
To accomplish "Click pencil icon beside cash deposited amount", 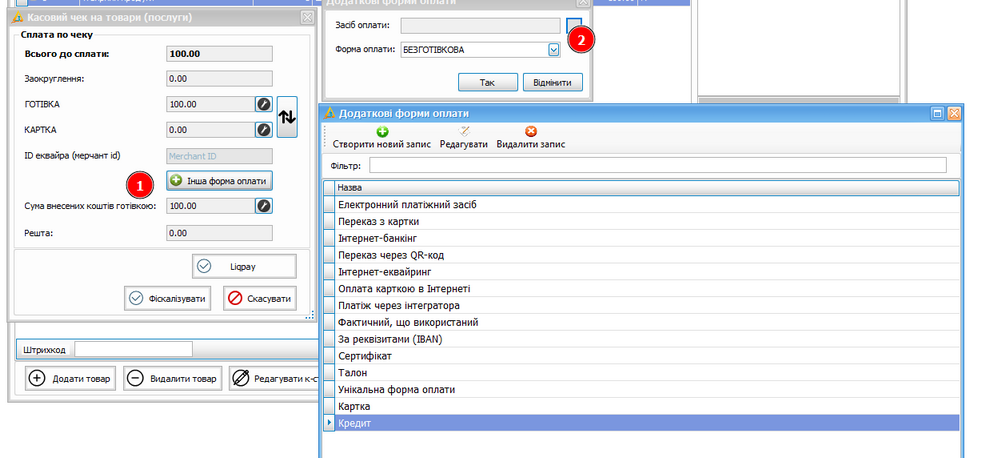I will (264, 206).
